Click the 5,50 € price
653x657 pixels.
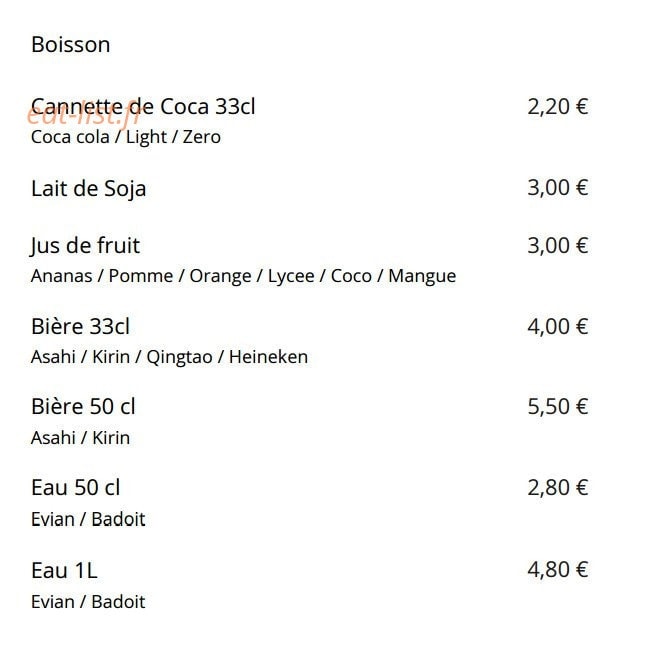[557, 406]
